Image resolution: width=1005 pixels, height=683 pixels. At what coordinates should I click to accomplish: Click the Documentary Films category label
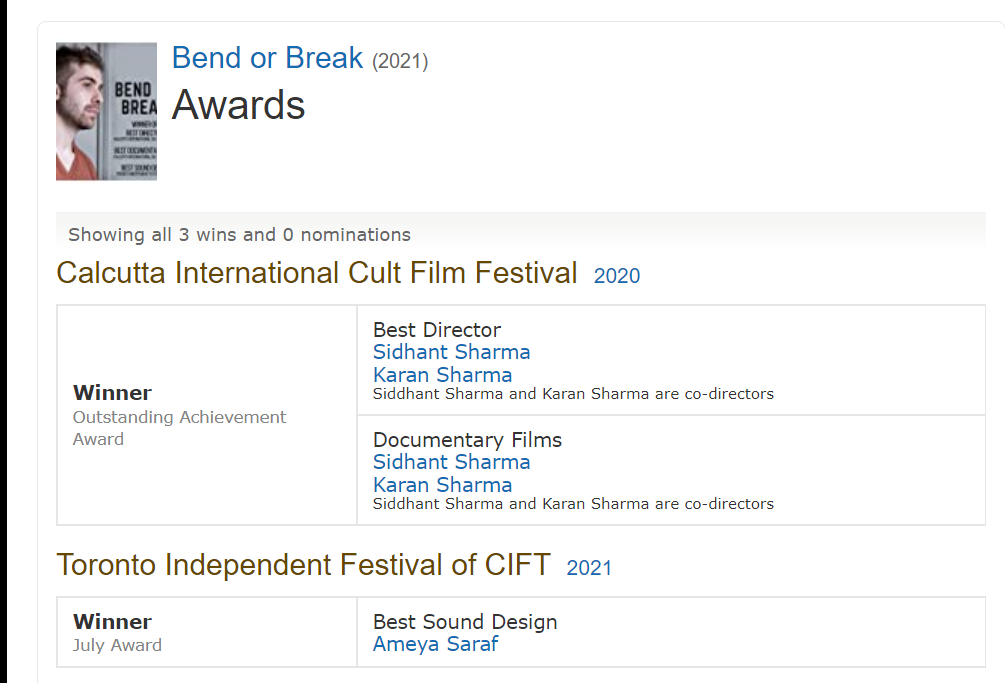[467, 439]
